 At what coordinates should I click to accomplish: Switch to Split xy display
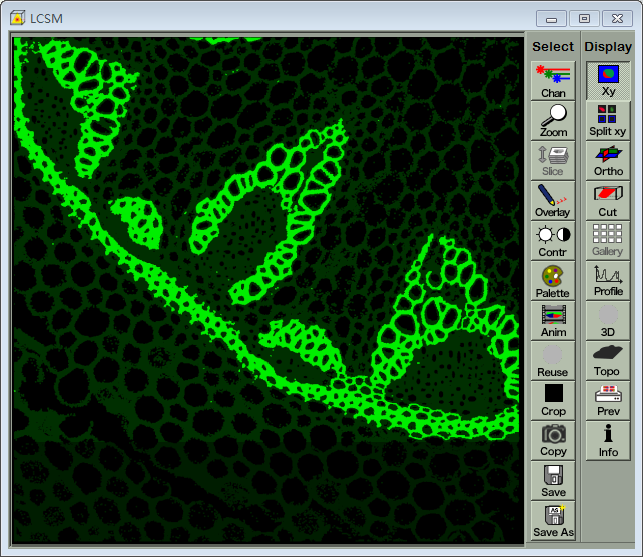tap(608, 121)
